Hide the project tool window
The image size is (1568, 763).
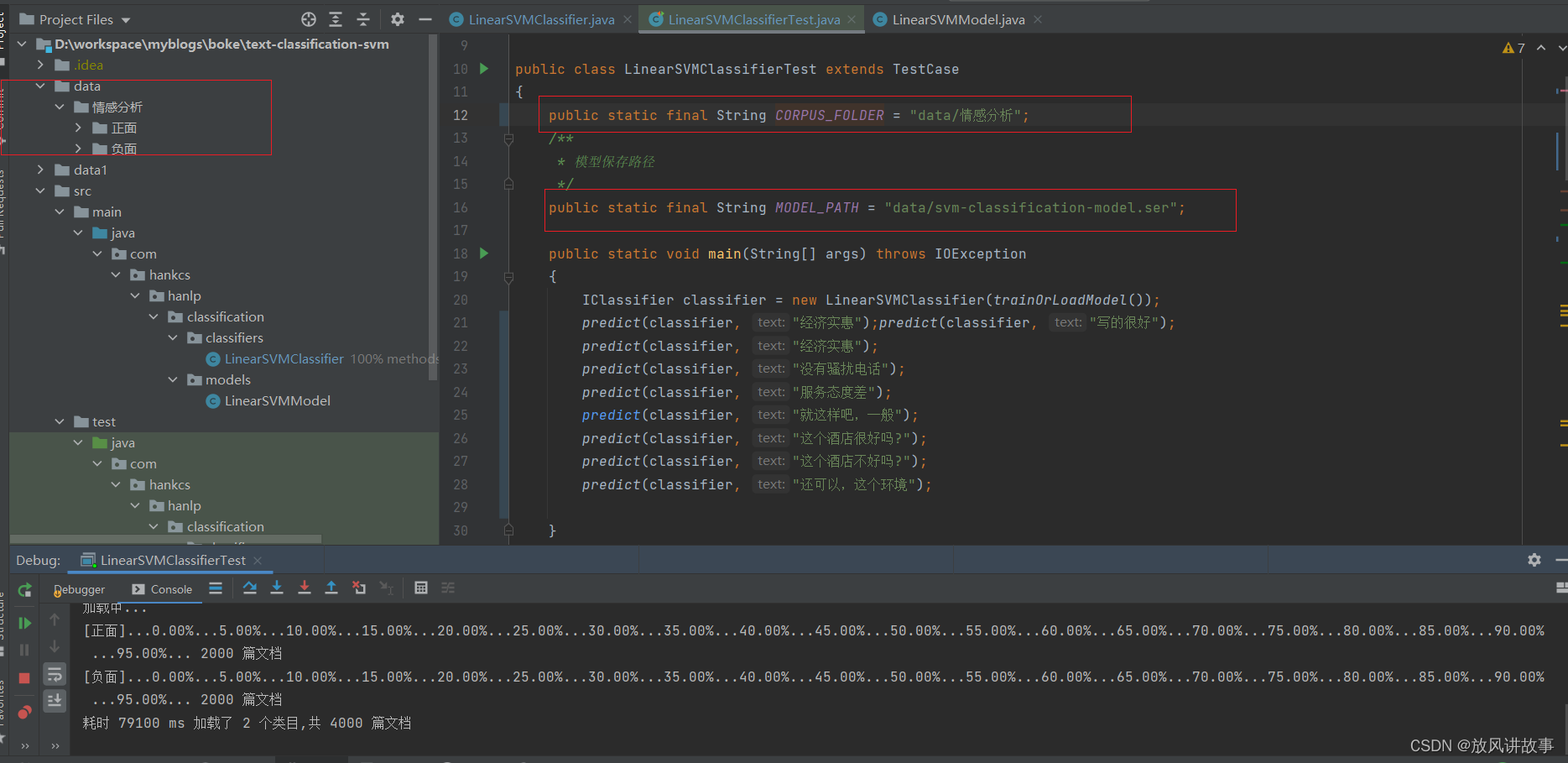click(x=425, y=19)
